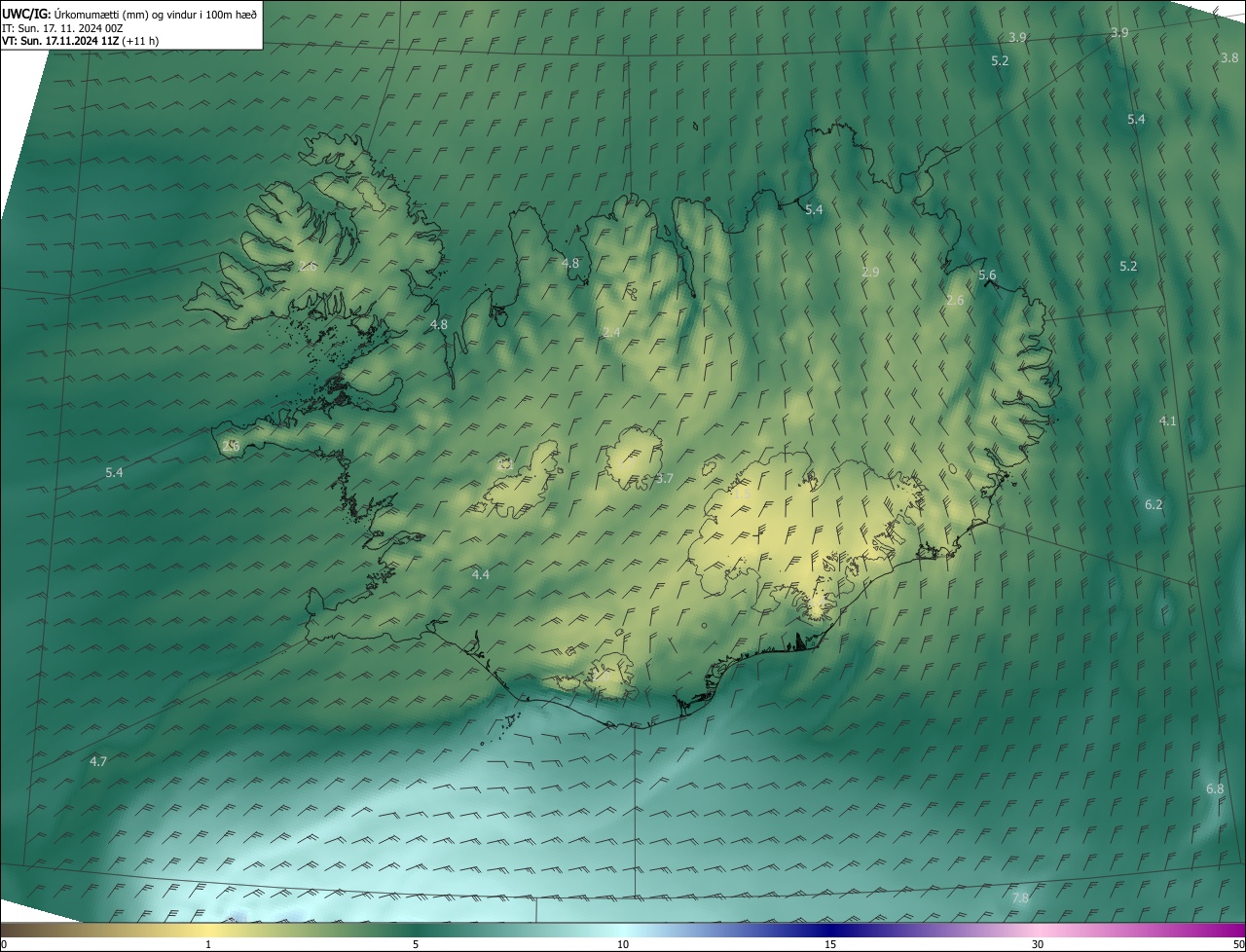
Task: Select the 2.9 precipitable water value
Action: pos(870,272)
